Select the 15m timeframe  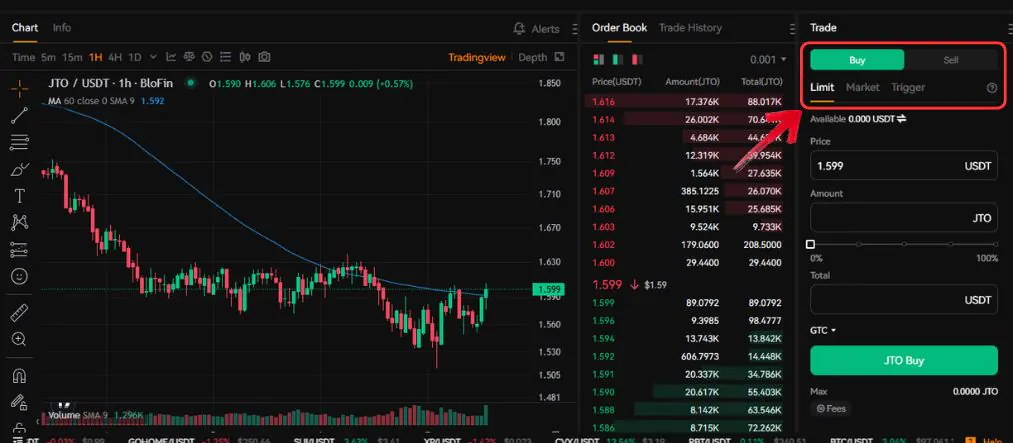click(x=72, y=57)
